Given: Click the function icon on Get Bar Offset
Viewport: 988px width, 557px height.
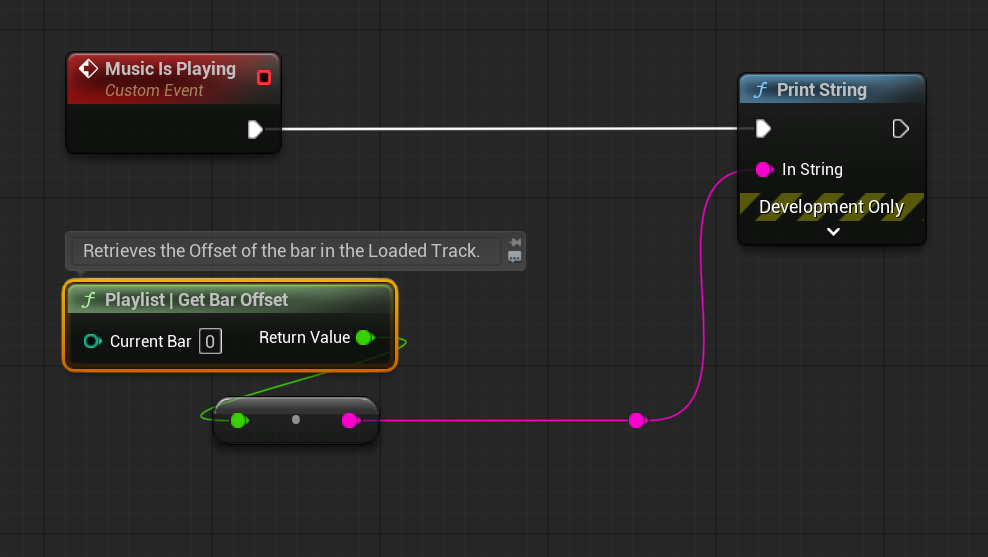Looking at the screenshot, I should (88, 300).
